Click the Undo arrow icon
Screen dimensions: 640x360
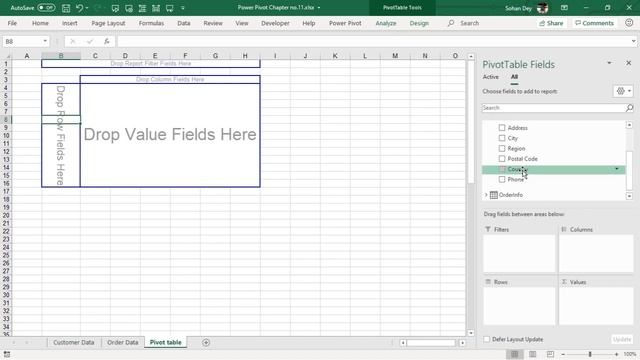point(79,8)
